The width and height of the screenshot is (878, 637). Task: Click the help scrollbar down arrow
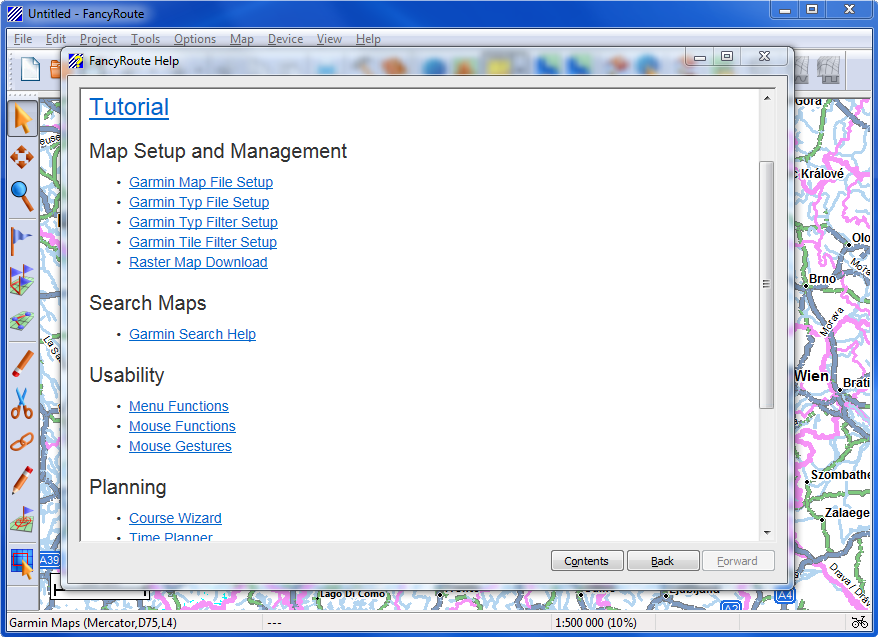pyautogui.click(x=767, y=533)
